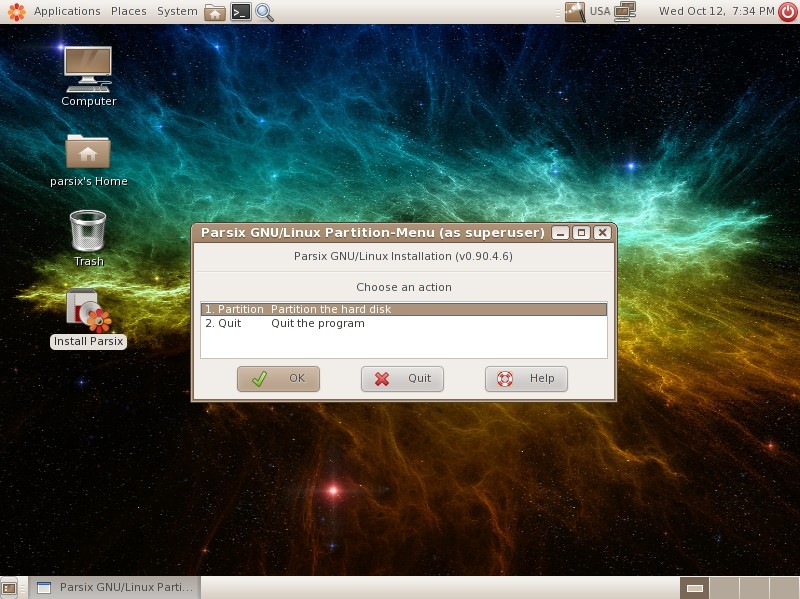Click the Quit button in the dialog
This screenshot has width=800, height=599.
[402, 379]
